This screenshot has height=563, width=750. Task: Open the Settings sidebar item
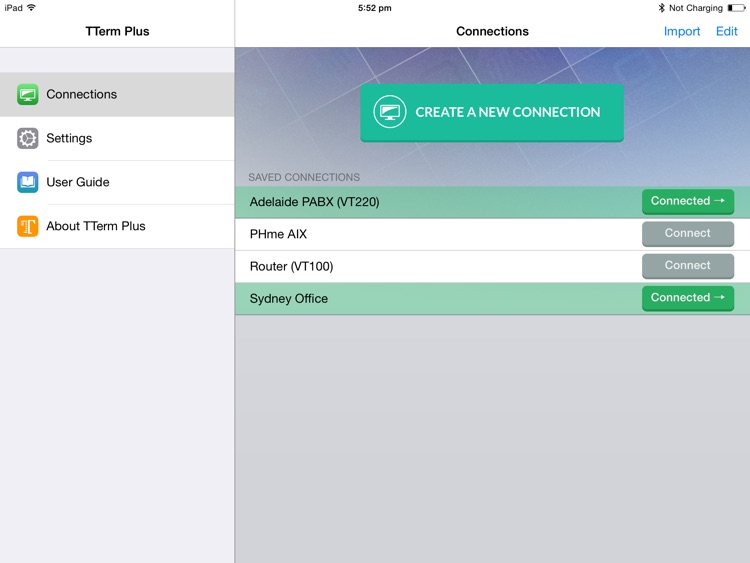[x=117, y=138]
